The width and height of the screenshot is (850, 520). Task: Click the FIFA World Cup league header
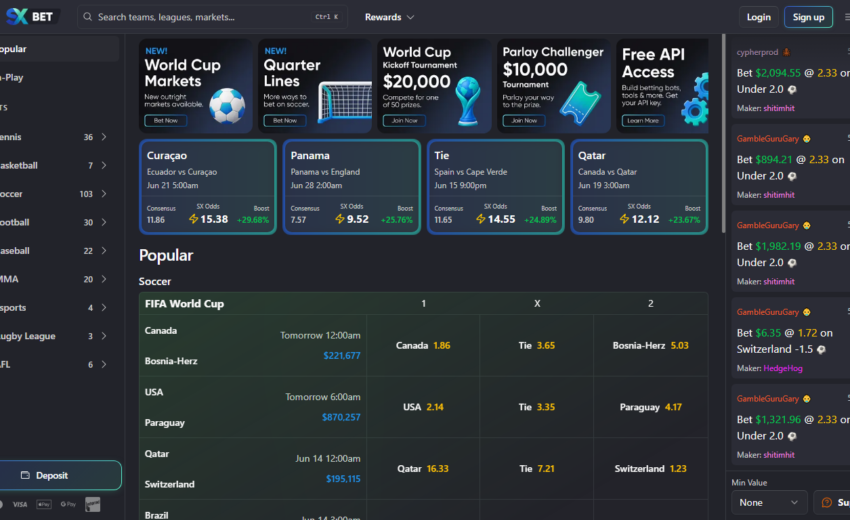tap(184, 304)
